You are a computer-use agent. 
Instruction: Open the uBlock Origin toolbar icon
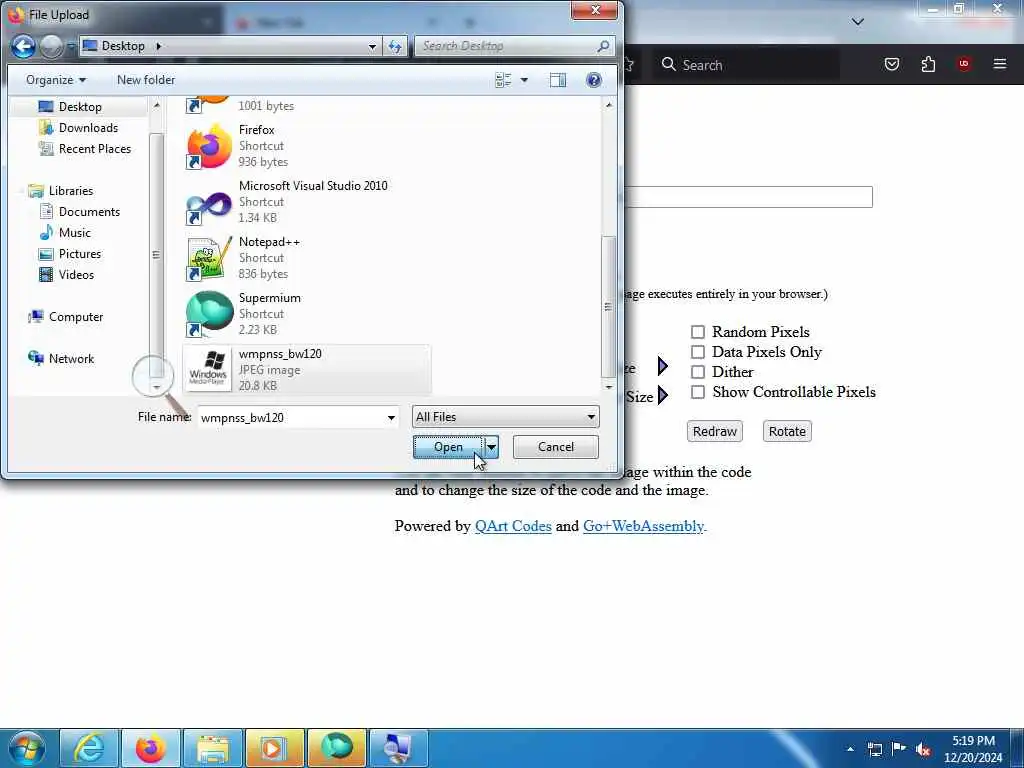coord(963,64)
